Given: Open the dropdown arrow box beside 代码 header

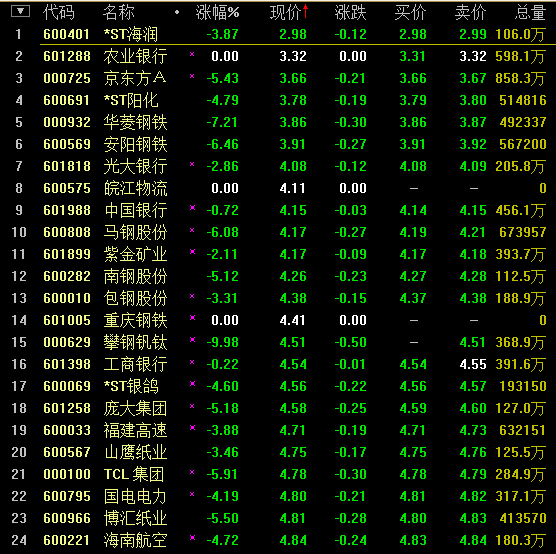Looking at the screenshot, I should click(20, 12).
